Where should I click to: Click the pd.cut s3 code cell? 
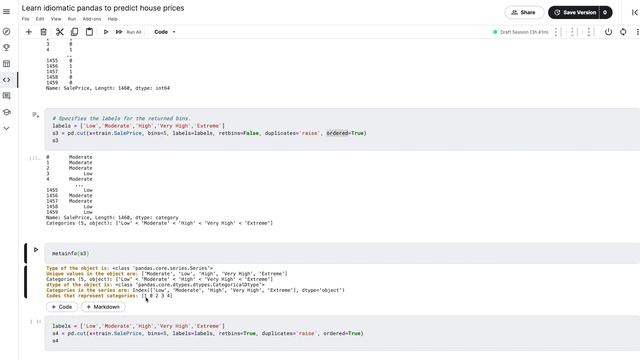[x=342, y=129]
